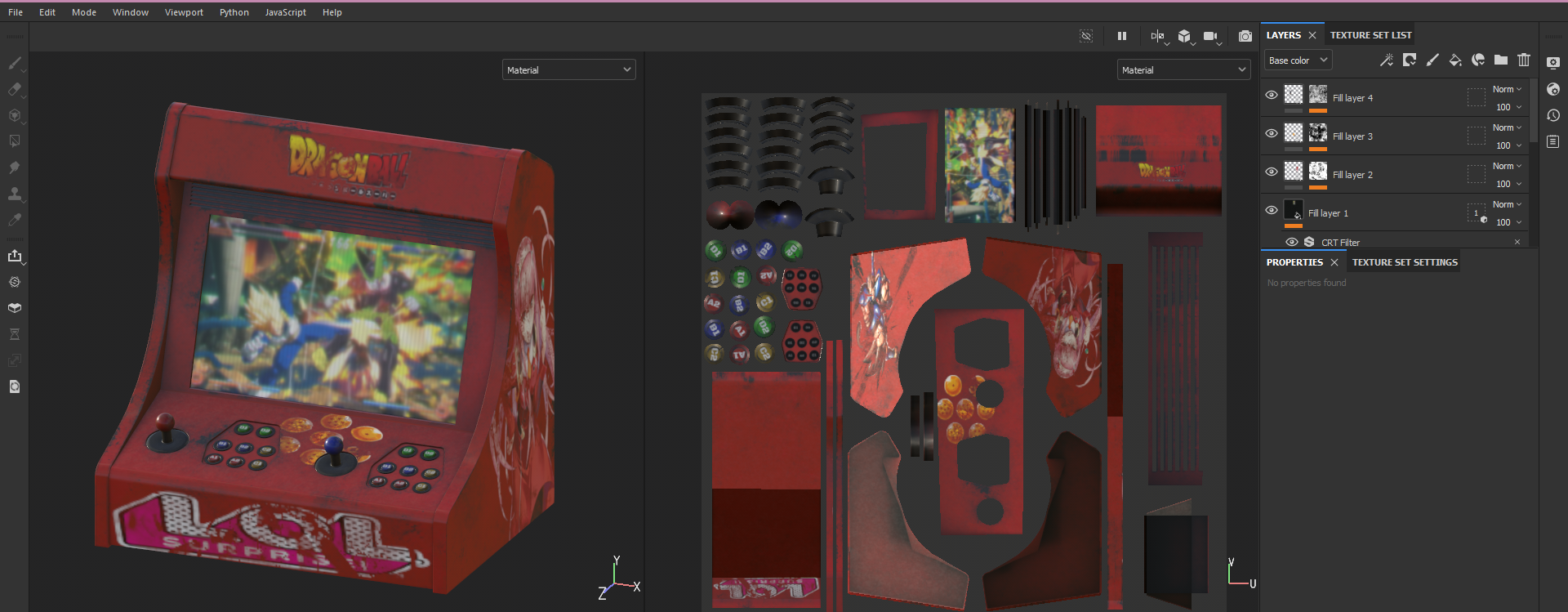This screenshot has width=1568, height=612.
Task: Switch to the Texture Set List tab
Action: point(1370,35)
